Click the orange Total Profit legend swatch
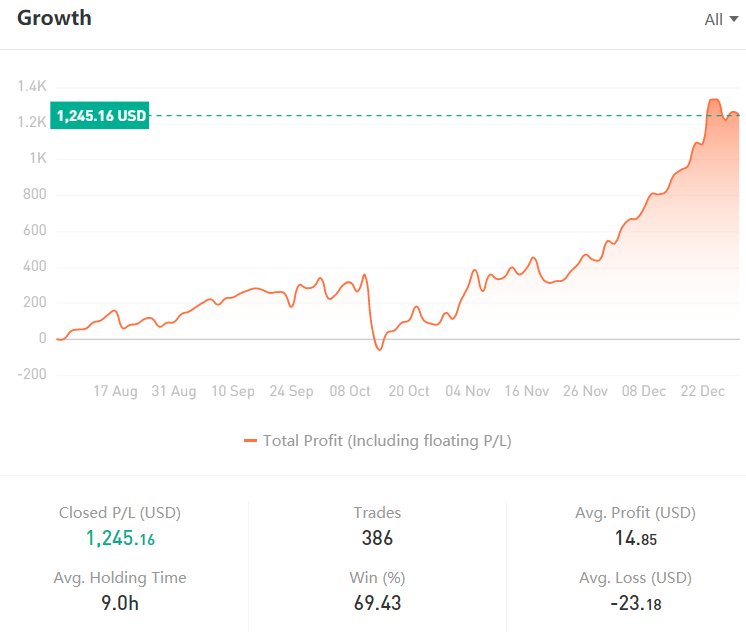746x633 pixels. click(250, 440)
